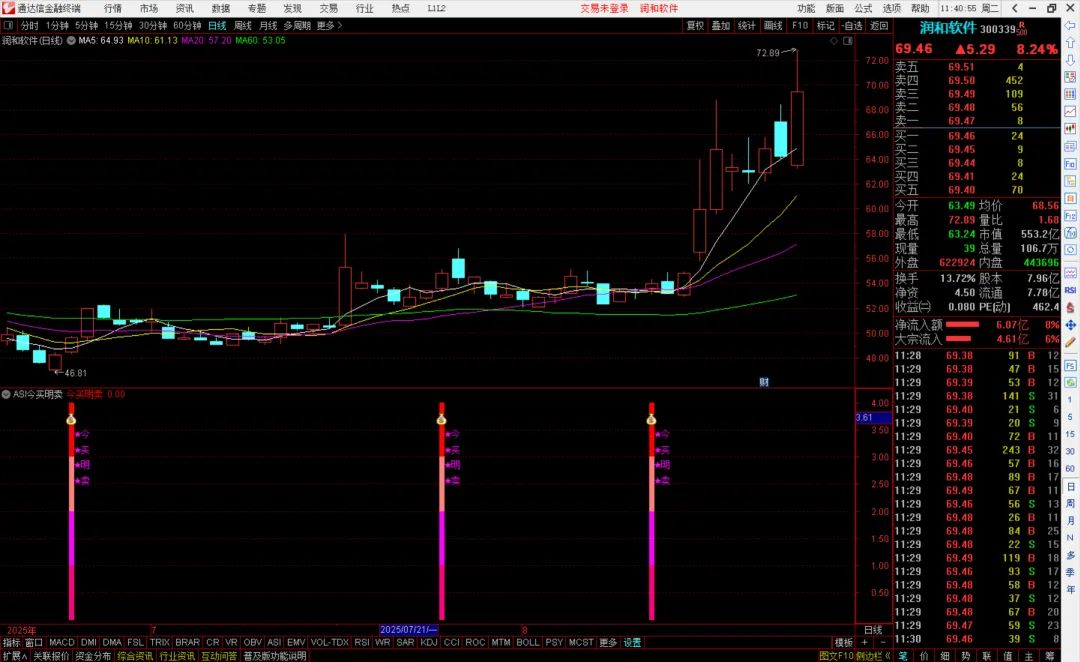Select monthly 月 period in right sidebar
Image resolution: width=1080 pixels, height=662 pixels.
1070,521
